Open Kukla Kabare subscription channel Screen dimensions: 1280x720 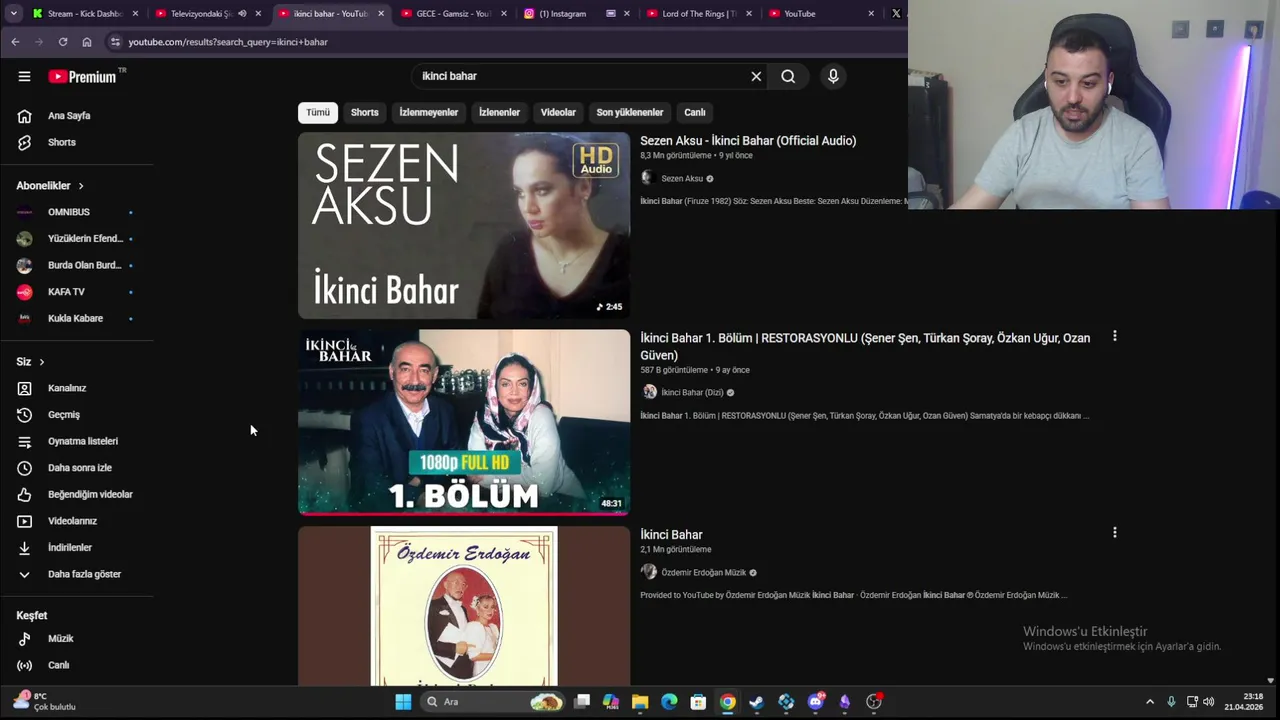click(77, 318)
